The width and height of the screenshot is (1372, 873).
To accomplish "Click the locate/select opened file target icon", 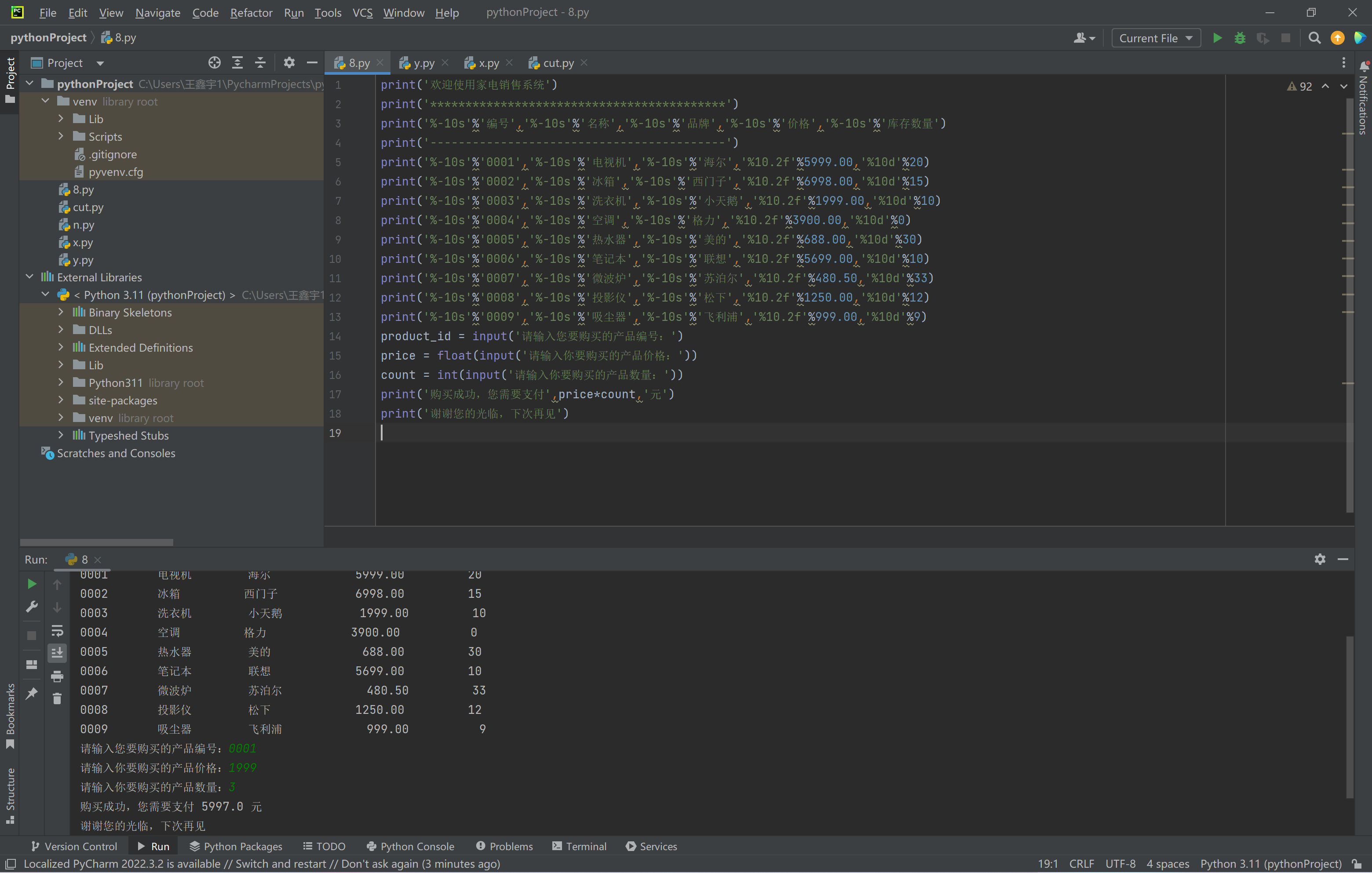I will 214,63.
